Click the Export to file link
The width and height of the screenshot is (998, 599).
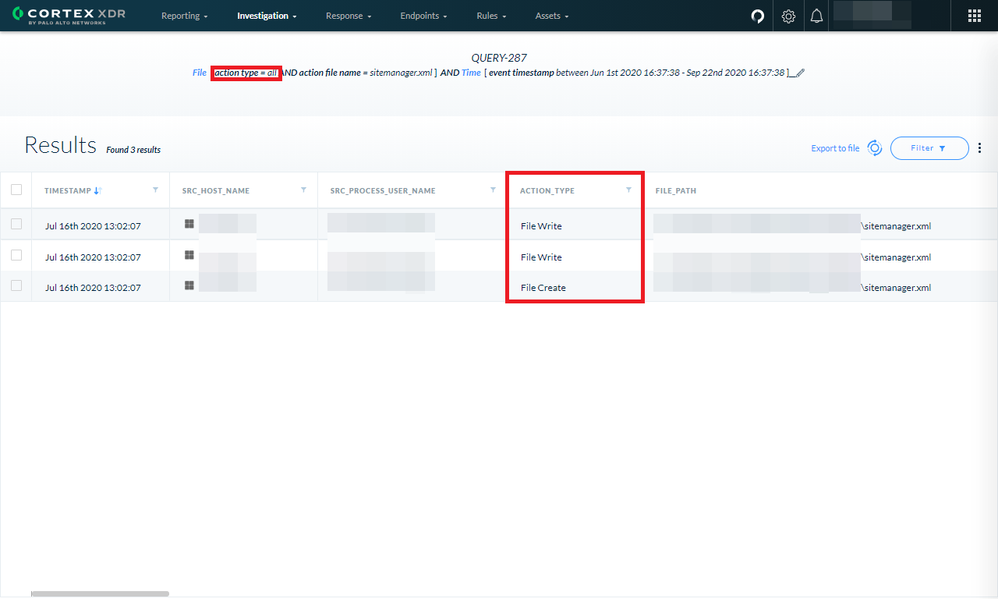click(835, 148)
